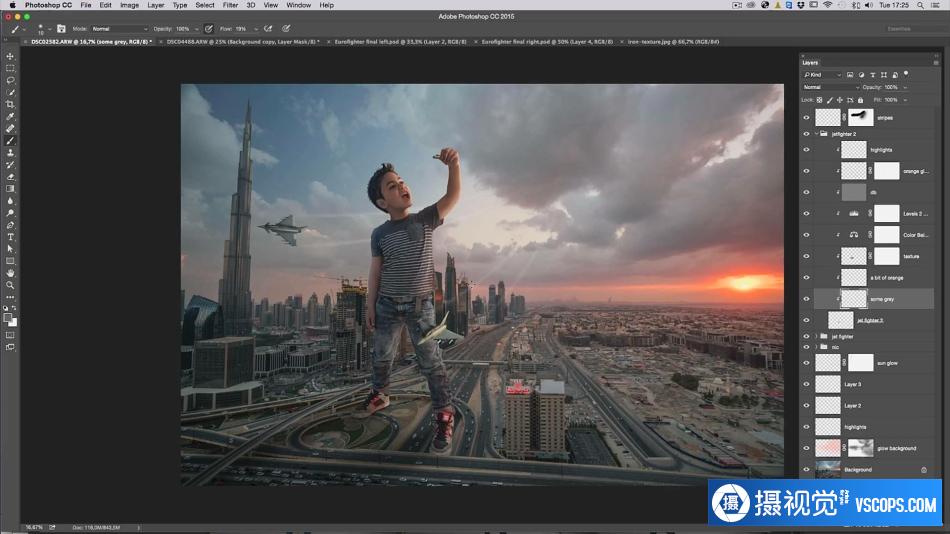Select the Move tool
This screenshot has width=950, height=534.
tap(10, 56)
